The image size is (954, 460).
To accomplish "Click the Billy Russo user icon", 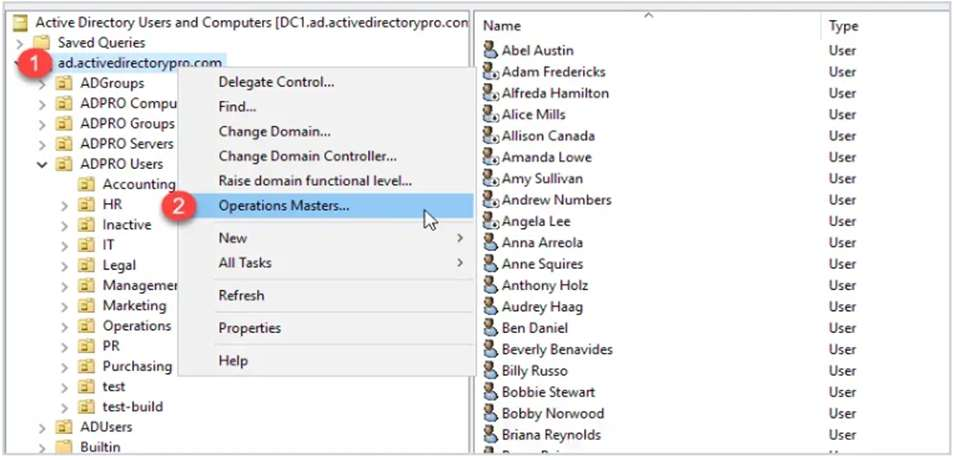I will [490, 370].
